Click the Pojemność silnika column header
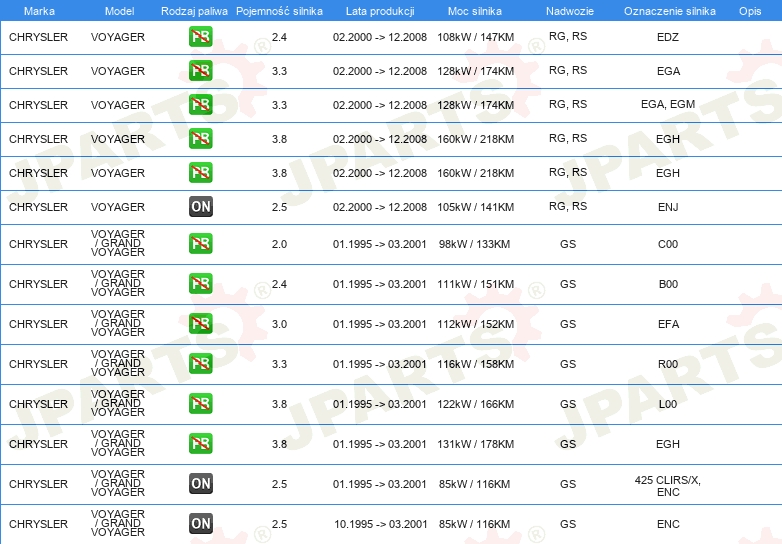Image resolution: width=782 pixels, height=544 pixels. [279, 11]
